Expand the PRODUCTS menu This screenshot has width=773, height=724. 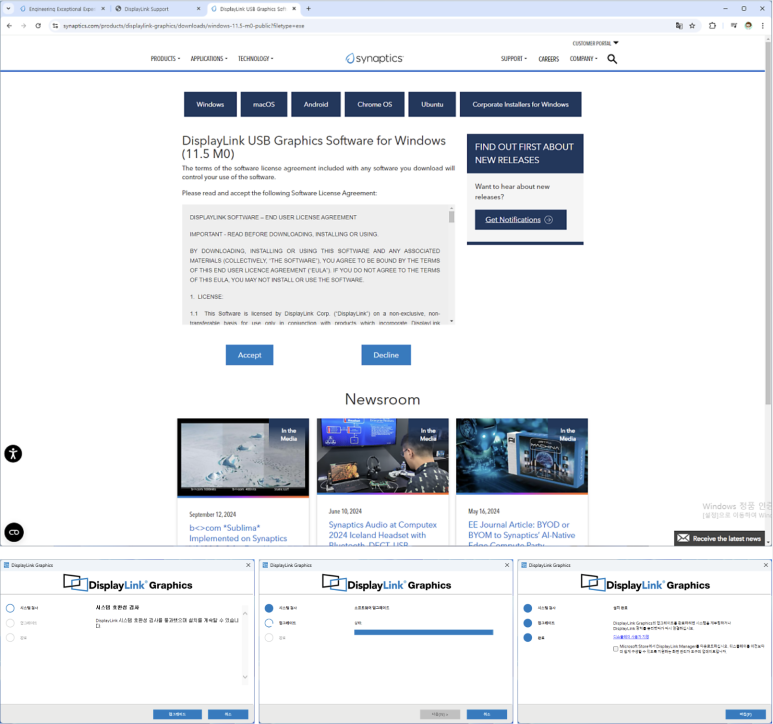pyautogui.click(x=165, y=59)
